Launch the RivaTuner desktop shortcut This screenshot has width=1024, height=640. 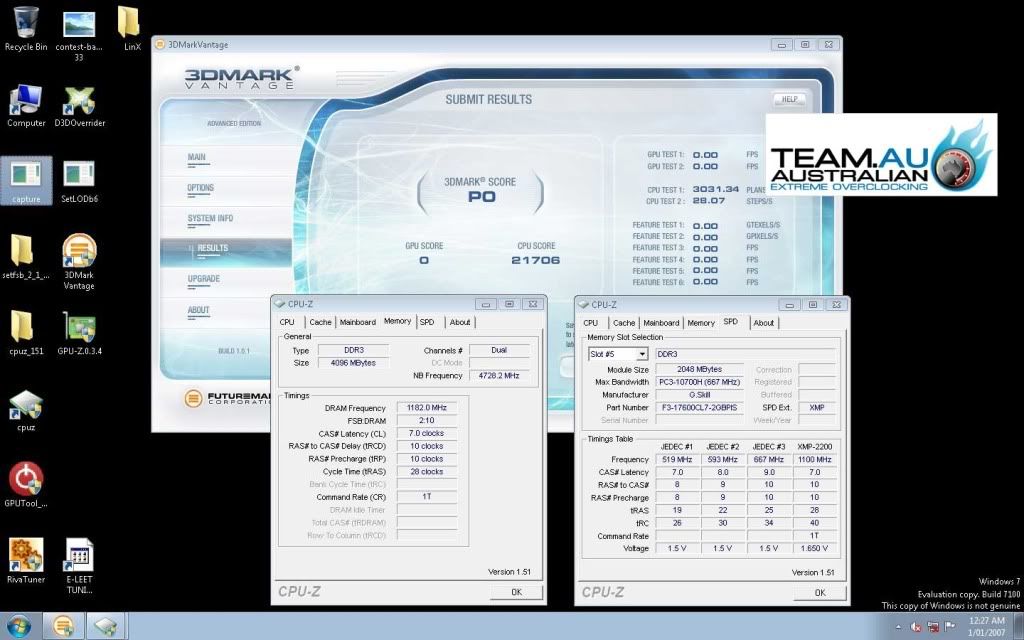[x=26, y=560]
